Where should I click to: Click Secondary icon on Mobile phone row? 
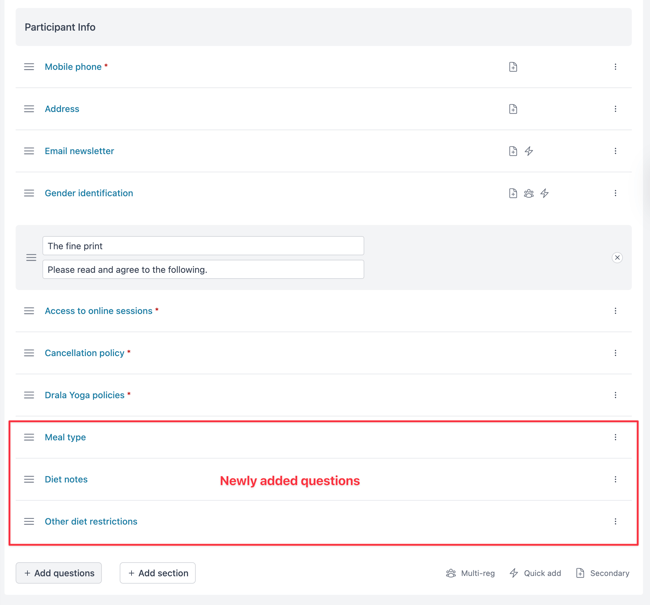pos(513,67)
